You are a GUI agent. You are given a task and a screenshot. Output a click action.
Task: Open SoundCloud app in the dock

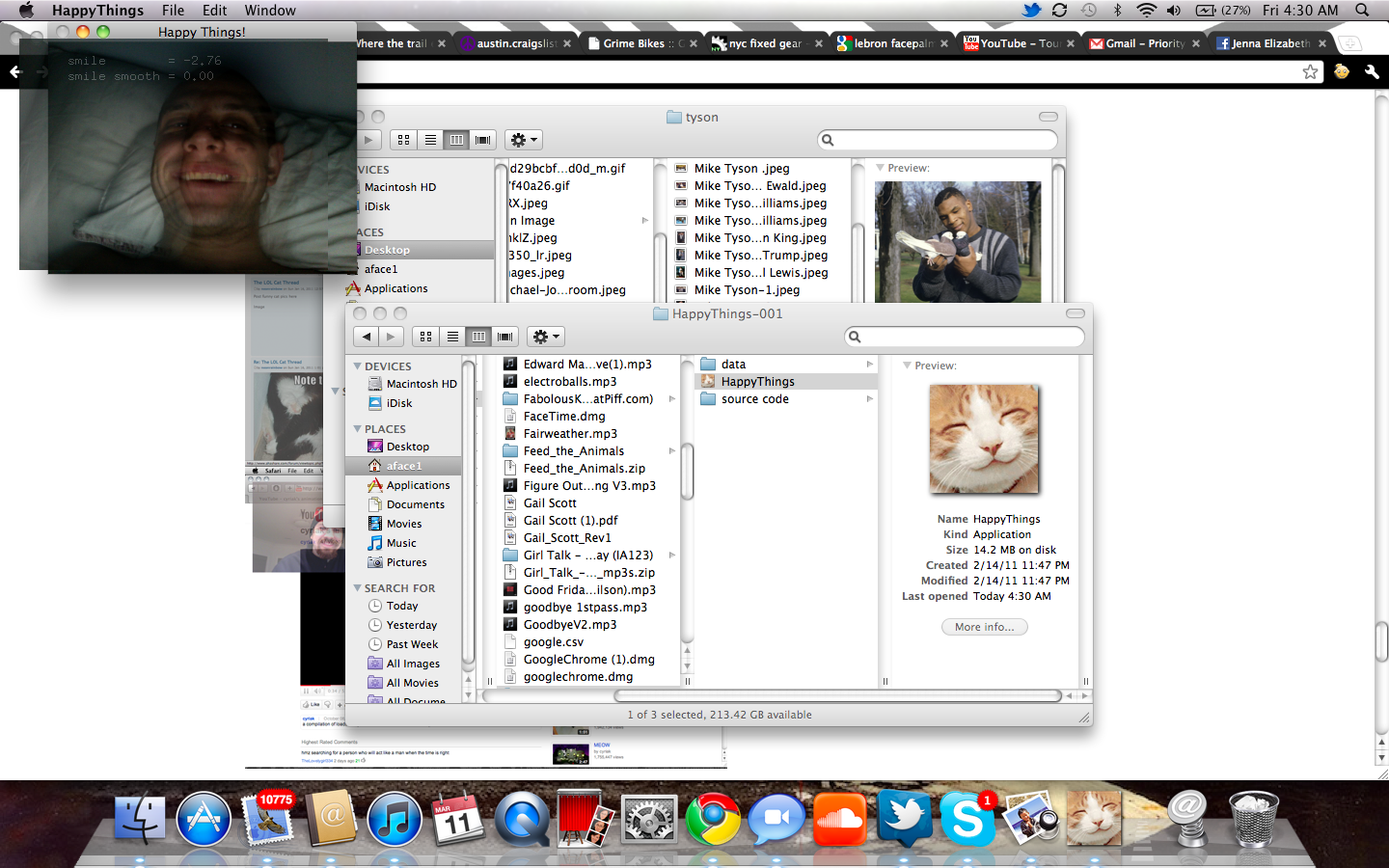tap(840, 820)
